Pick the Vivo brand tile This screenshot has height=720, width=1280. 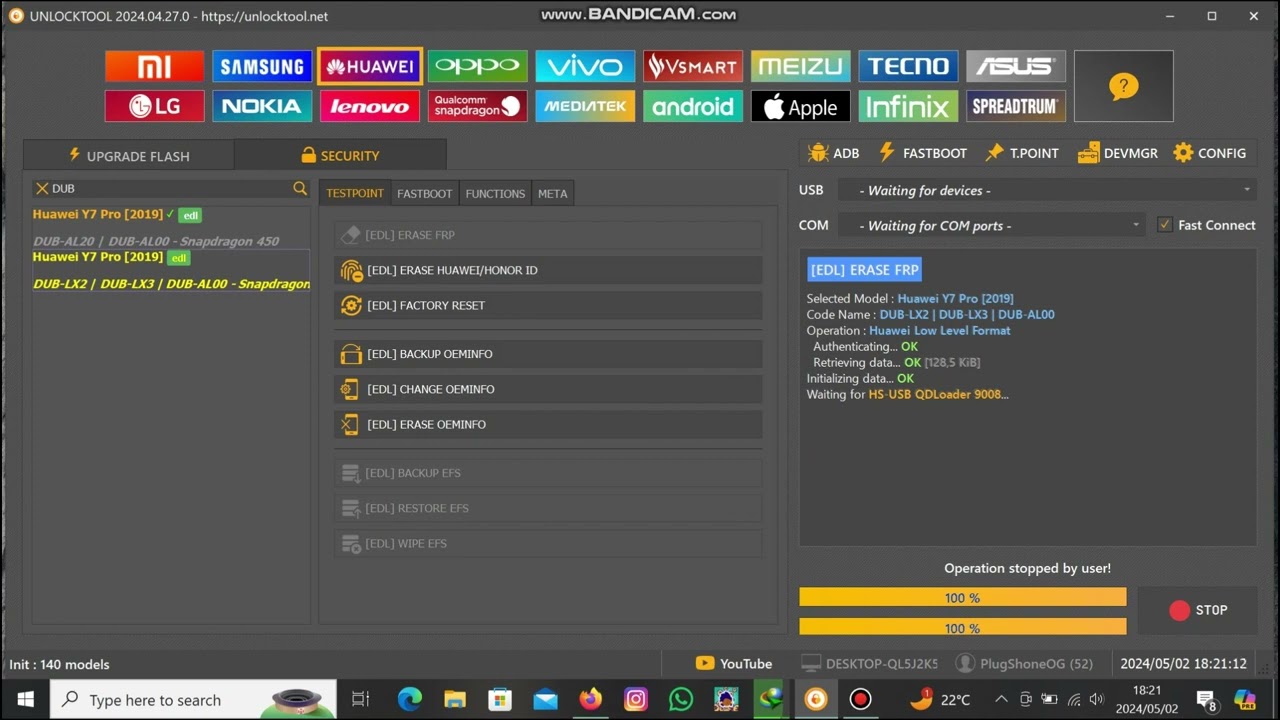(x=585, y=67)
